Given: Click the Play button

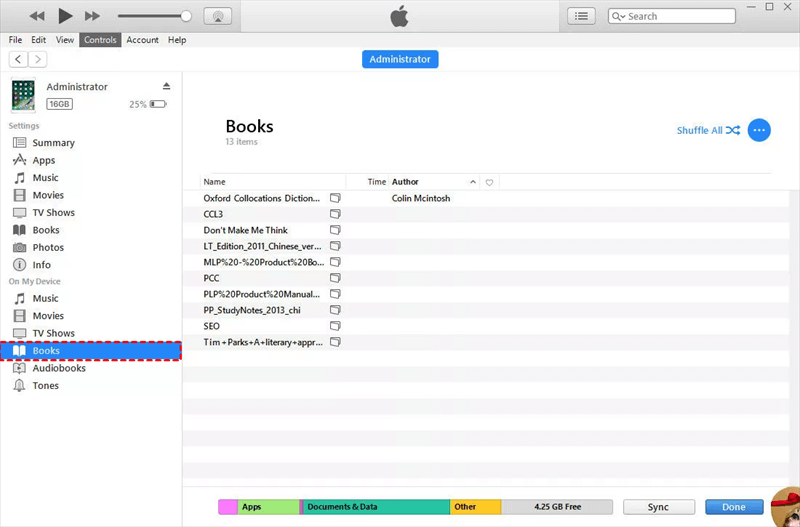Looking at the screenshot, I should 65,16.
